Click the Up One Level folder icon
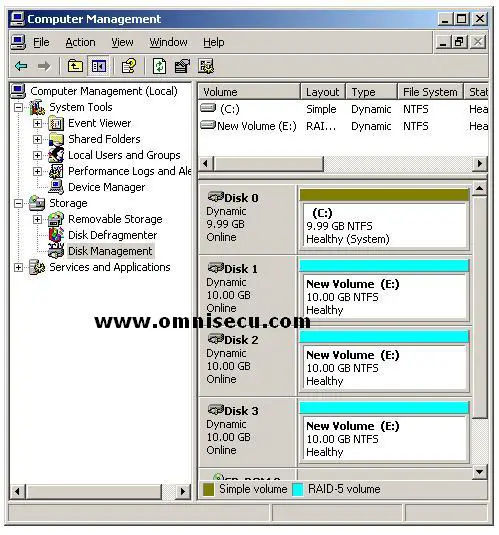499x535 pixels. (75, 66)
